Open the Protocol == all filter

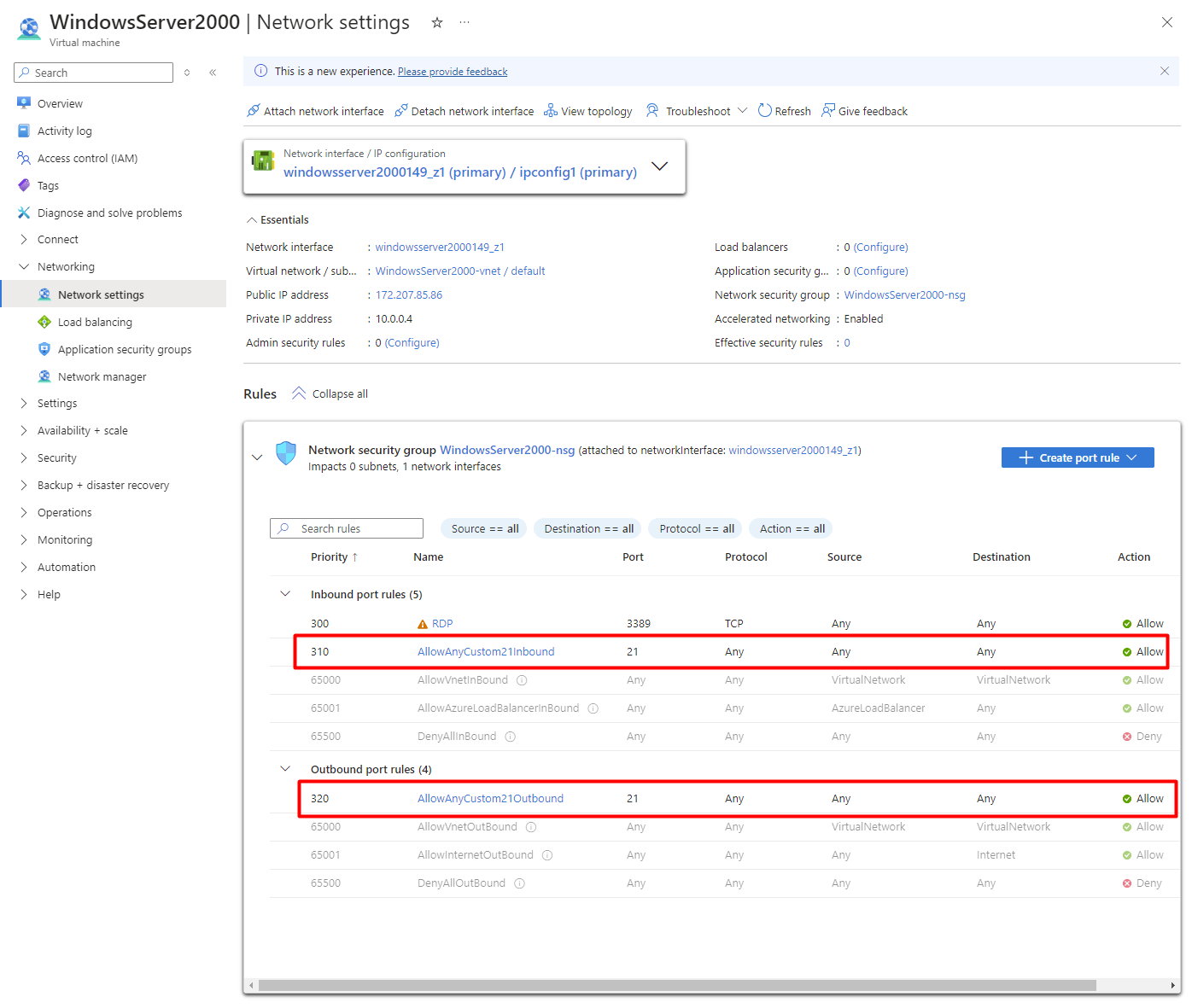(x=696, y=528)
